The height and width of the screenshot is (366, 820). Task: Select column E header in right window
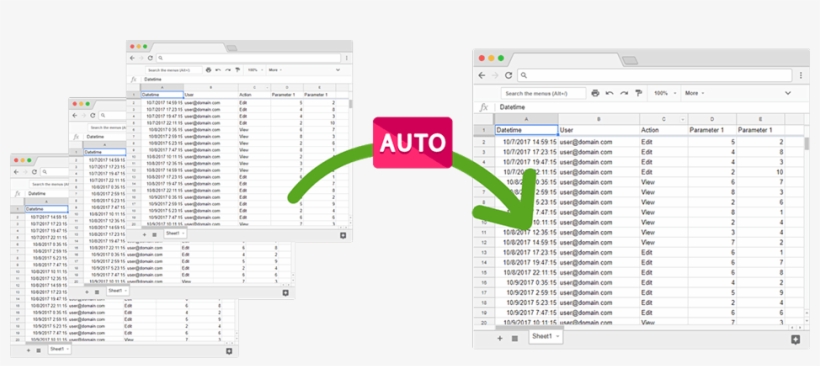tap(760, 119)
